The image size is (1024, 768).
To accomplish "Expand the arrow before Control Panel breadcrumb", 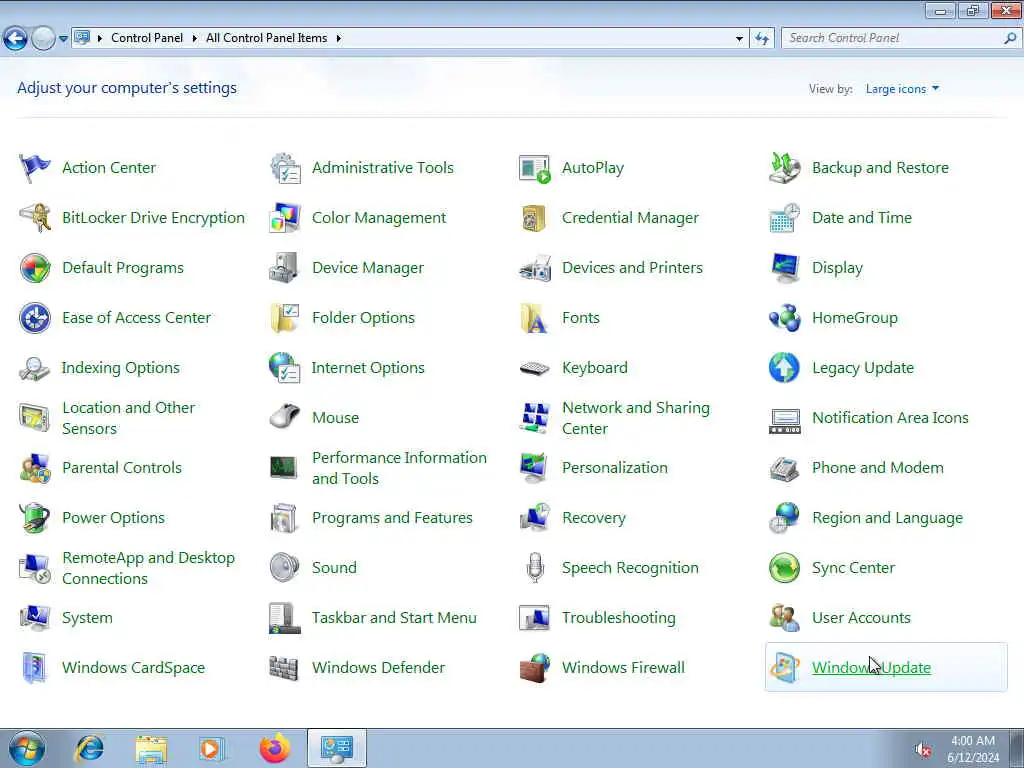I will tap(100, 39).
